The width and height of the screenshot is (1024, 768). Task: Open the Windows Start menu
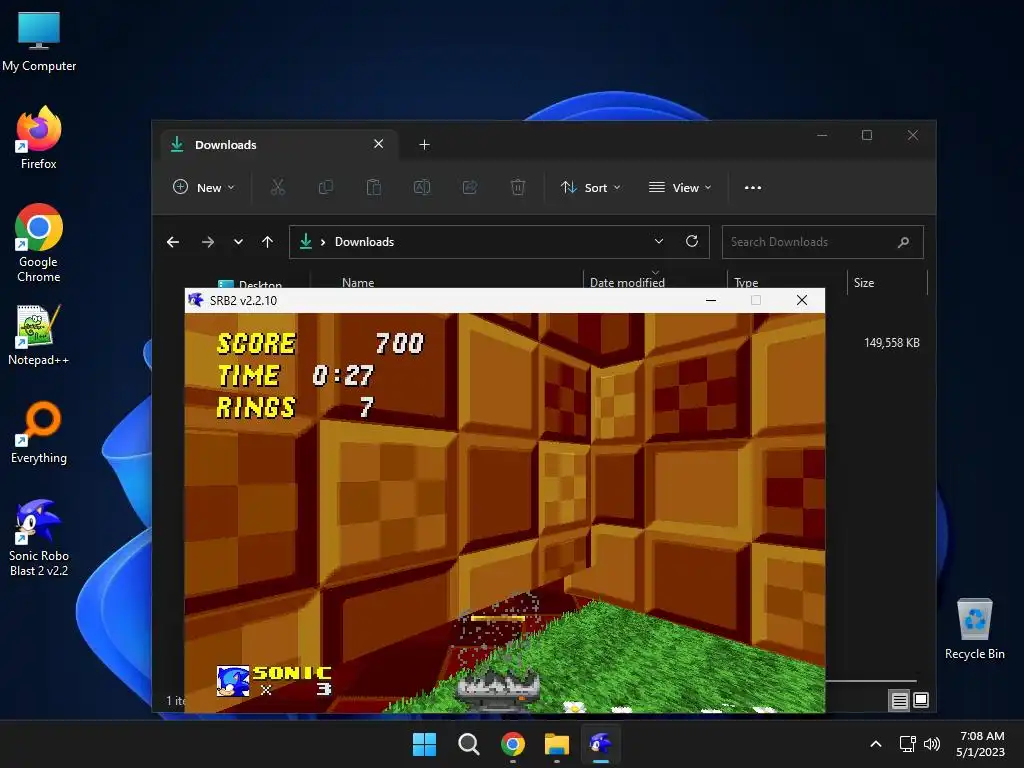click(x=424, y=744)
